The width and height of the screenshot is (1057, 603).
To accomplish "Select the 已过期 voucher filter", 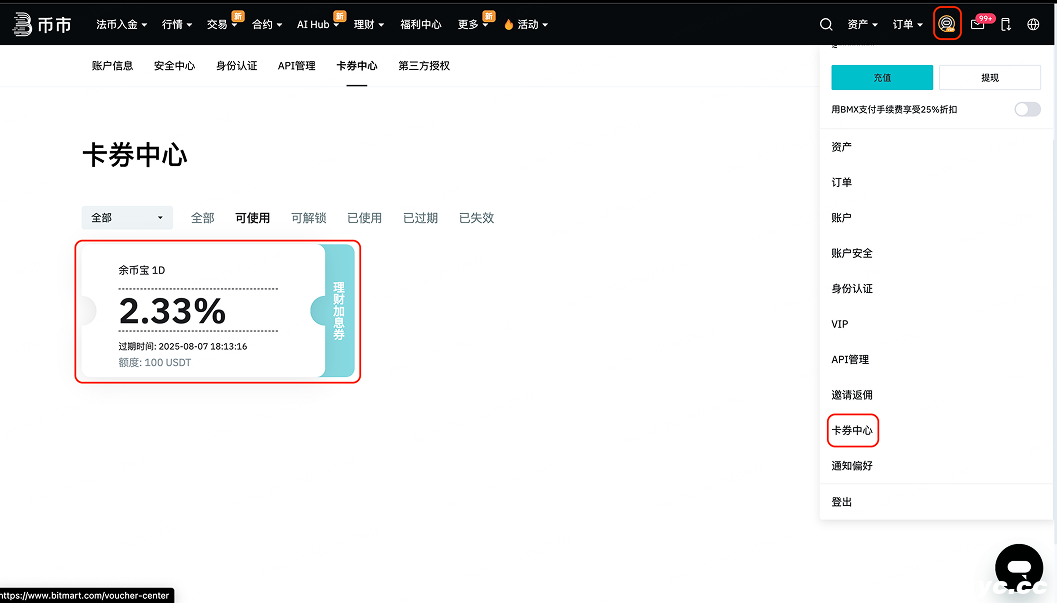I will point(420,217).
